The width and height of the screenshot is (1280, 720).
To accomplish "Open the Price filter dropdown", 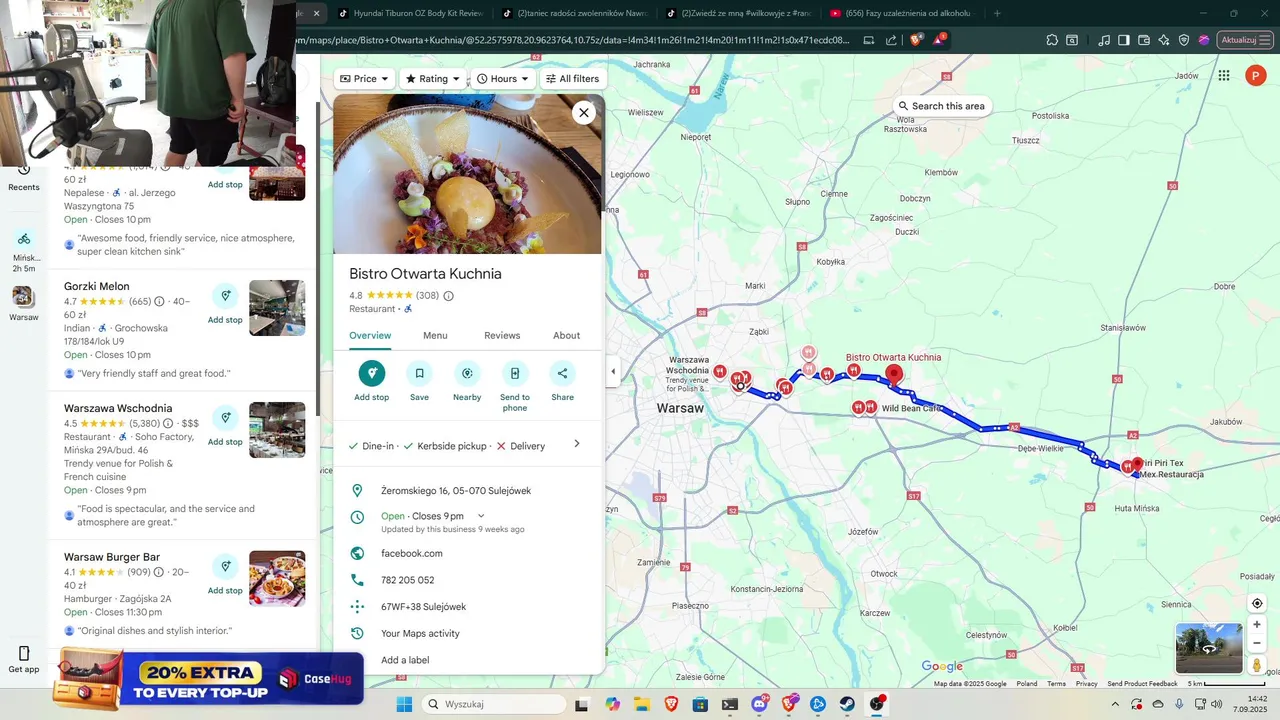I will point(364,79).
